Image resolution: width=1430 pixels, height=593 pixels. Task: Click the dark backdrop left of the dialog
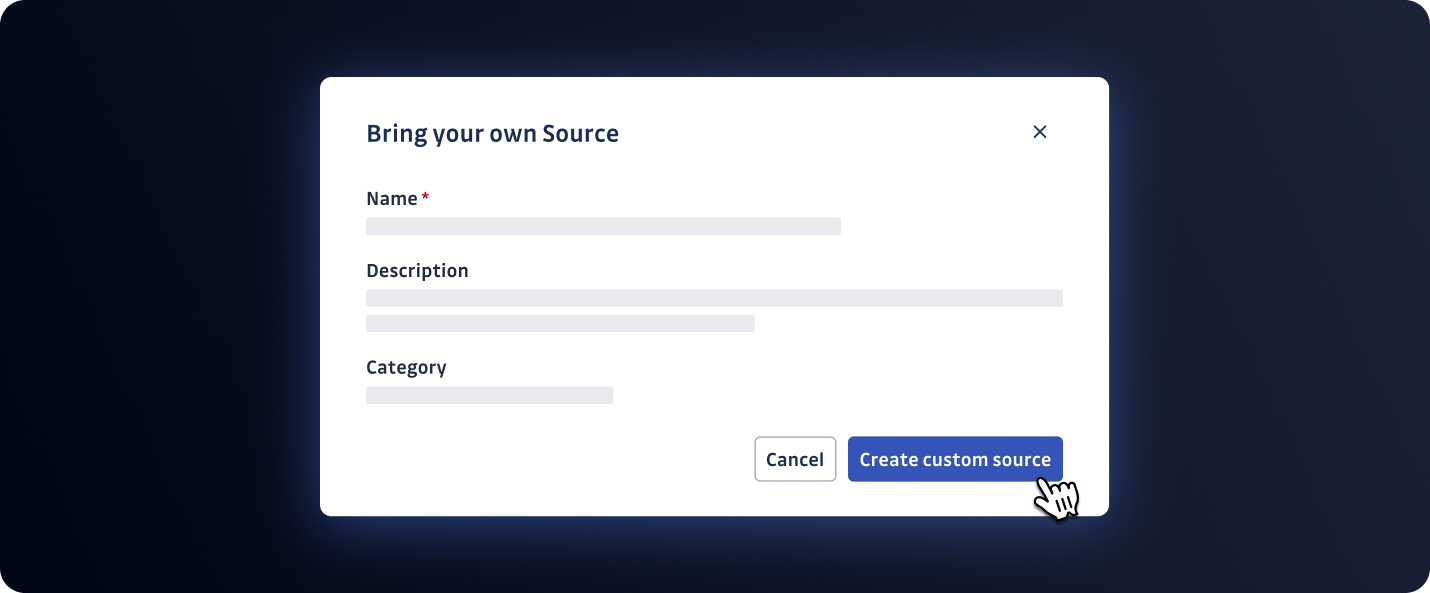(x=160, y=300)
